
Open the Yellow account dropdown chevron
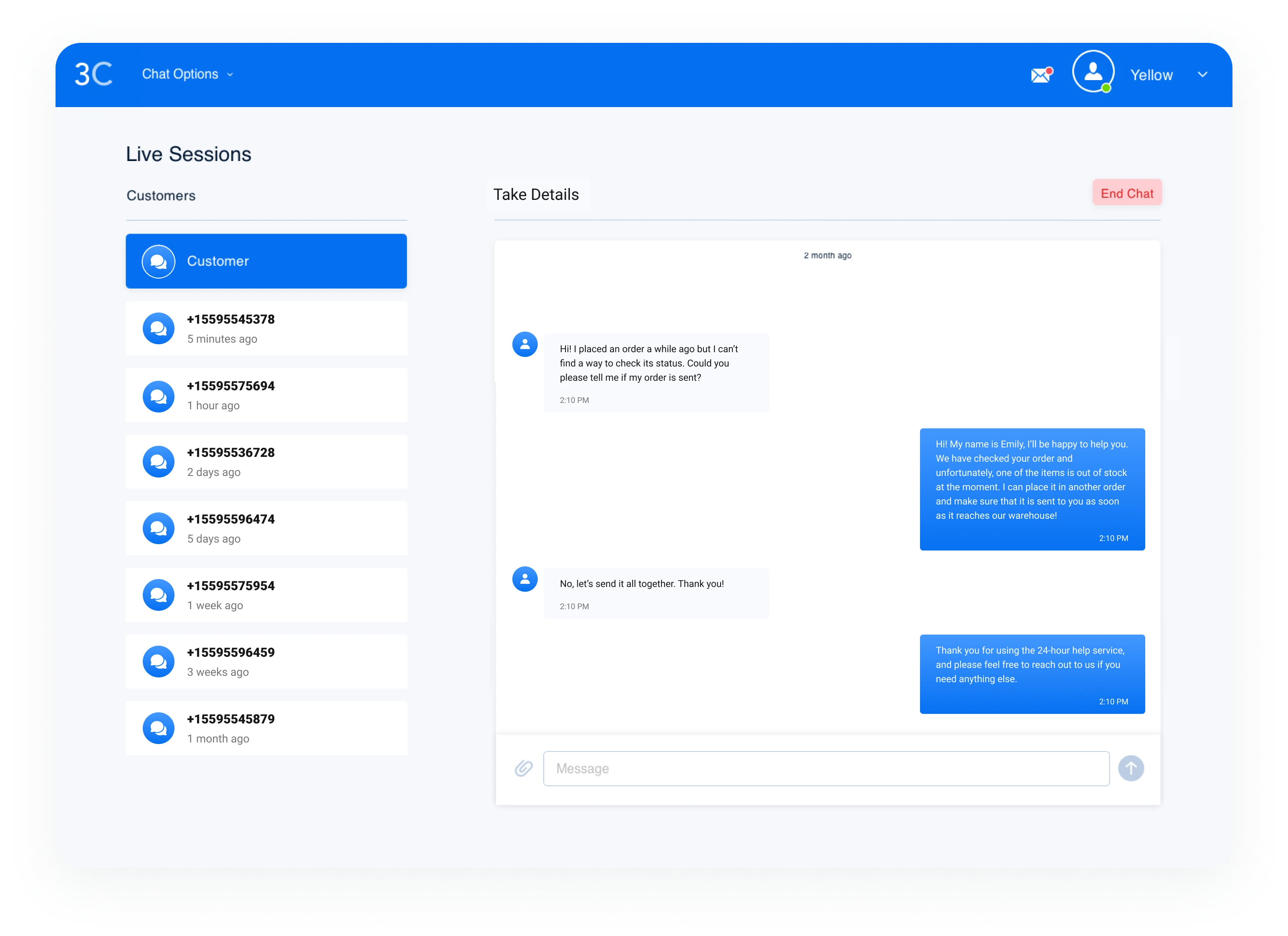coord(1202,75)
